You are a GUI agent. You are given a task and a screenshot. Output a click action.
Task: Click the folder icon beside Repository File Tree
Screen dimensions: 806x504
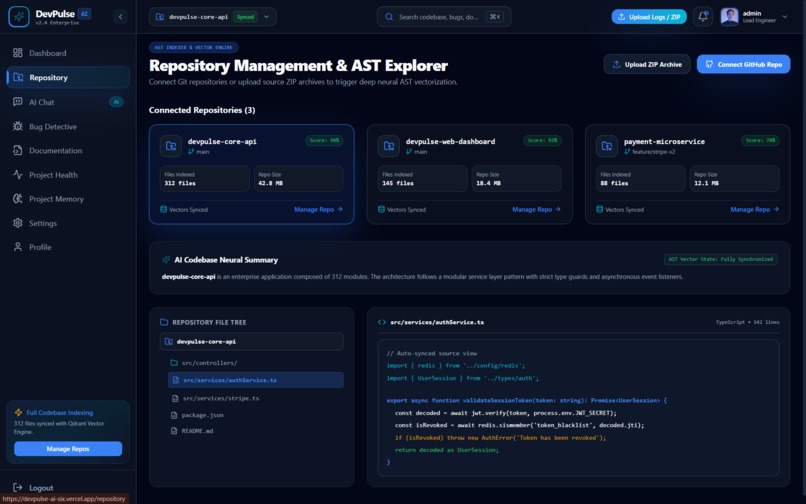tap(164, 322)
